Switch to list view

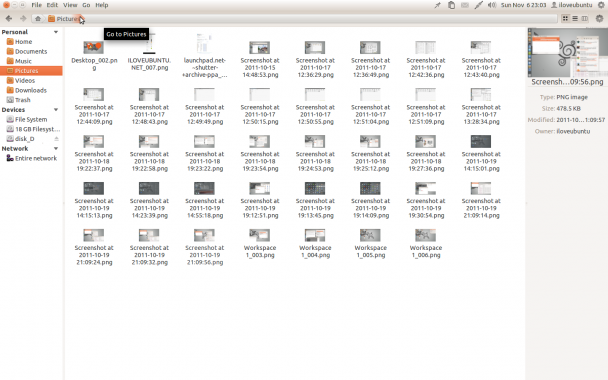coord(575,18)
